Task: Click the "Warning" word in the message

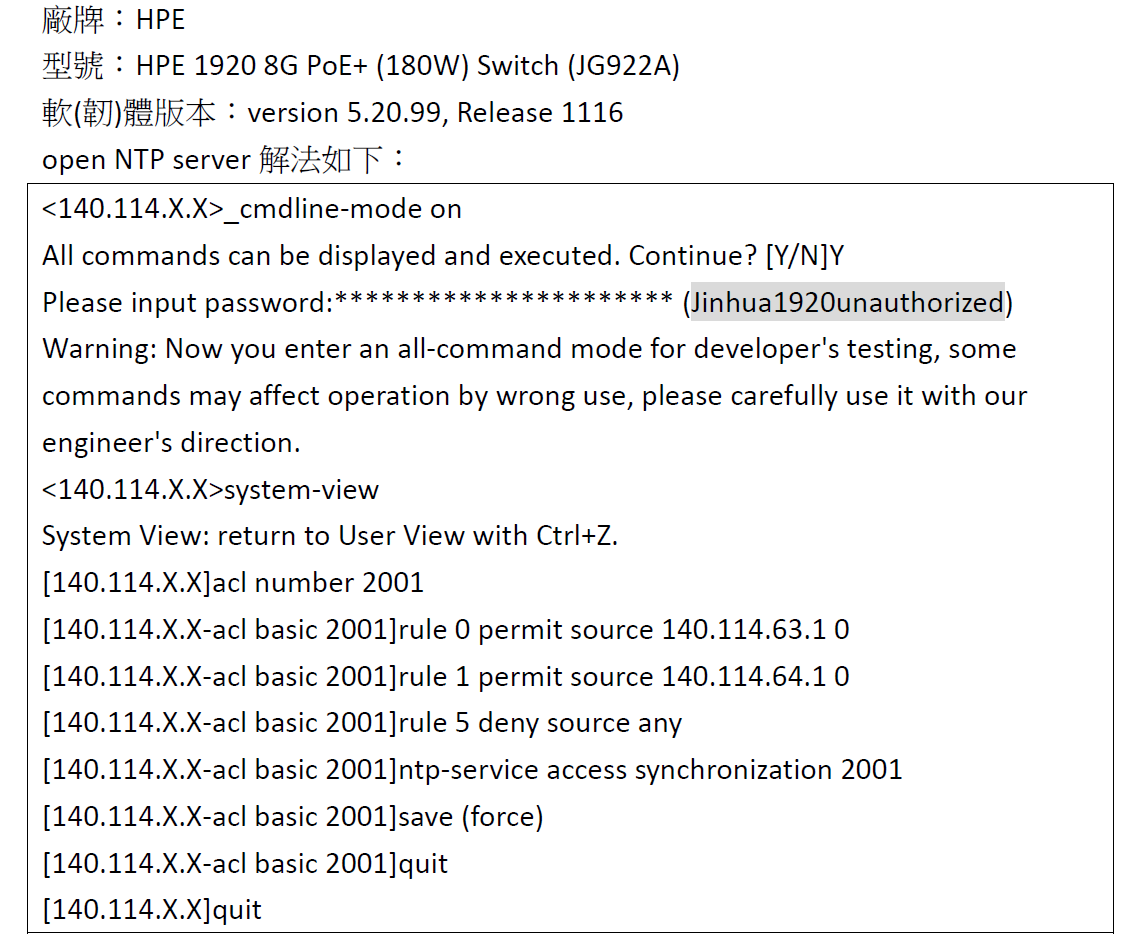Action: [98, 350]
